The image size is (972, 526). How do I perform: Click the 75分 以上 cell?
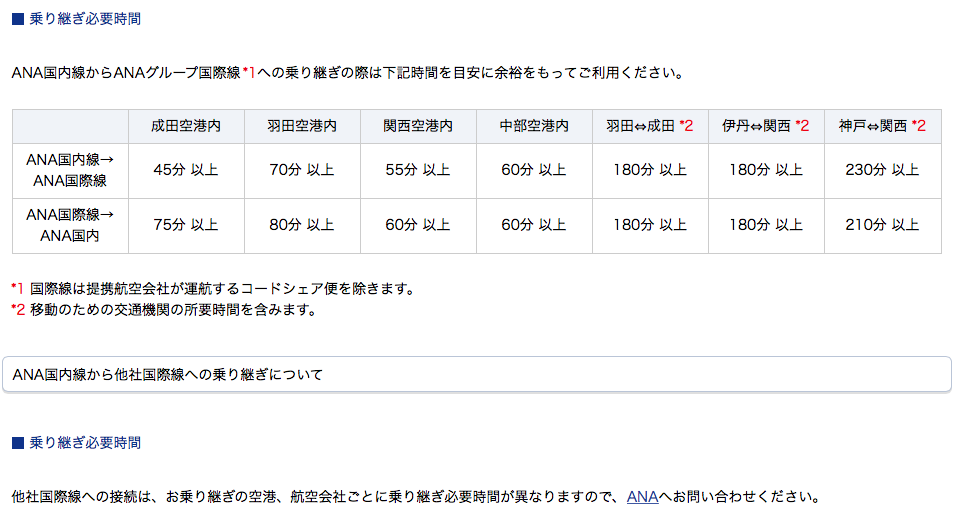point(186,226)
